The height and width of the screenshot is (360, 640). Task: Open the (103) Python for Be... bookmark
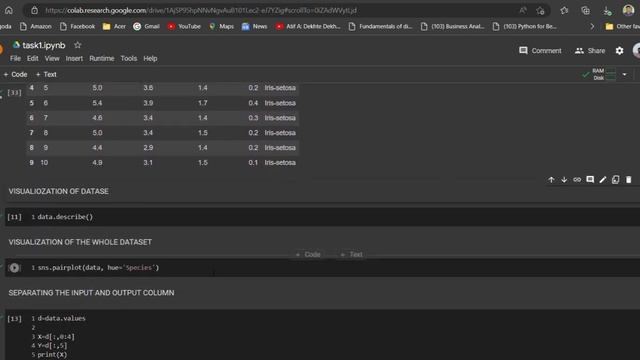[524, 27]
